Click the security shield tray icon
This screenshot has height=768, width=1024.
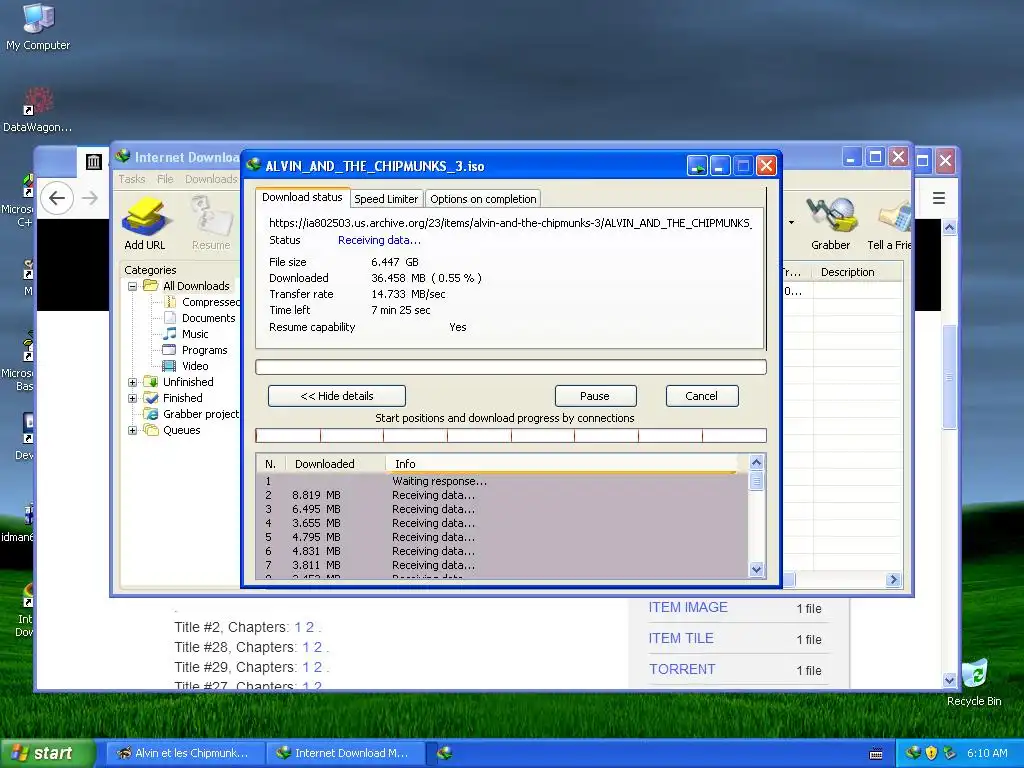(x=931, y=753)
